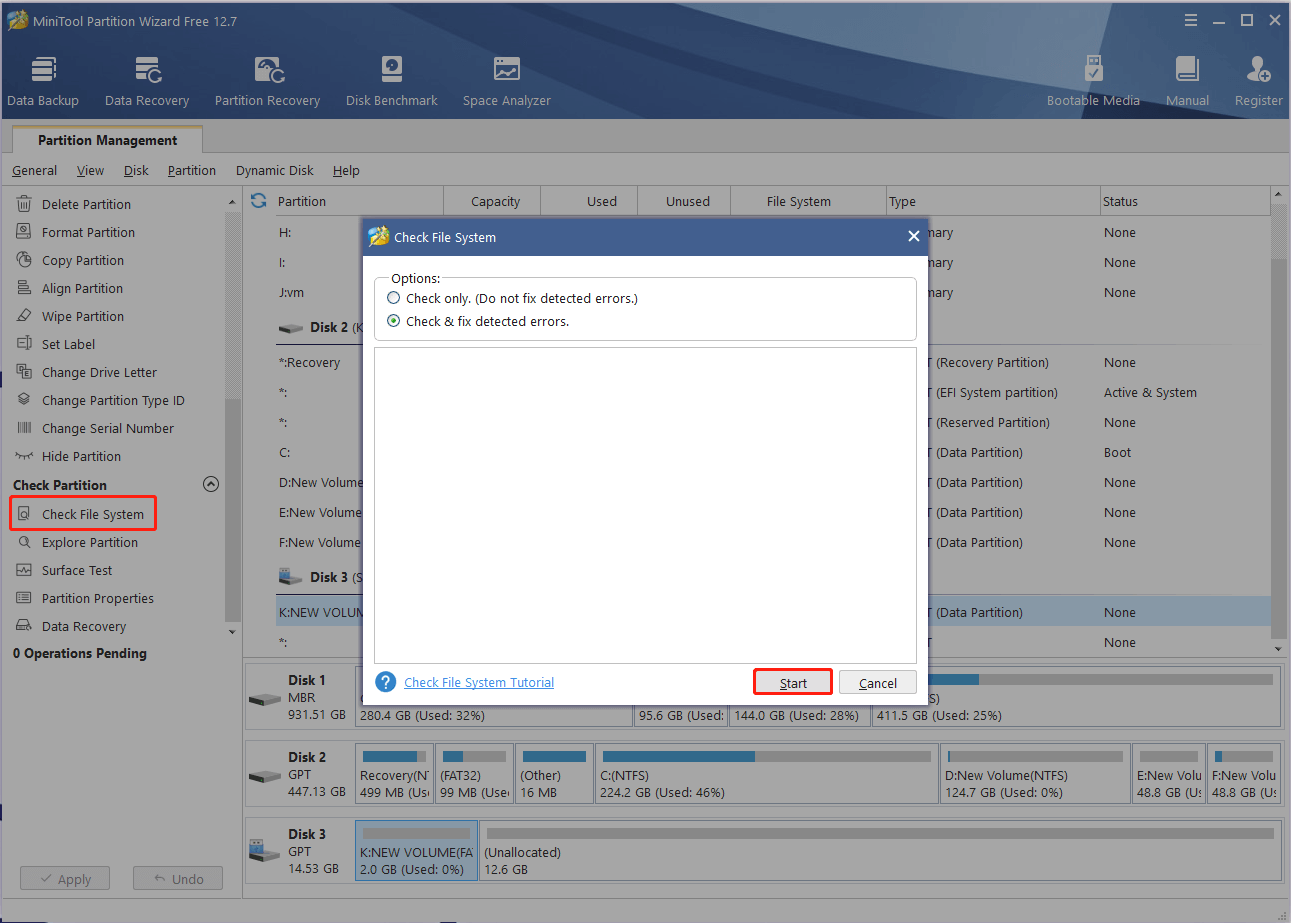Open Space Analyzer tool
1291x923 pixels.
(507, 82)
